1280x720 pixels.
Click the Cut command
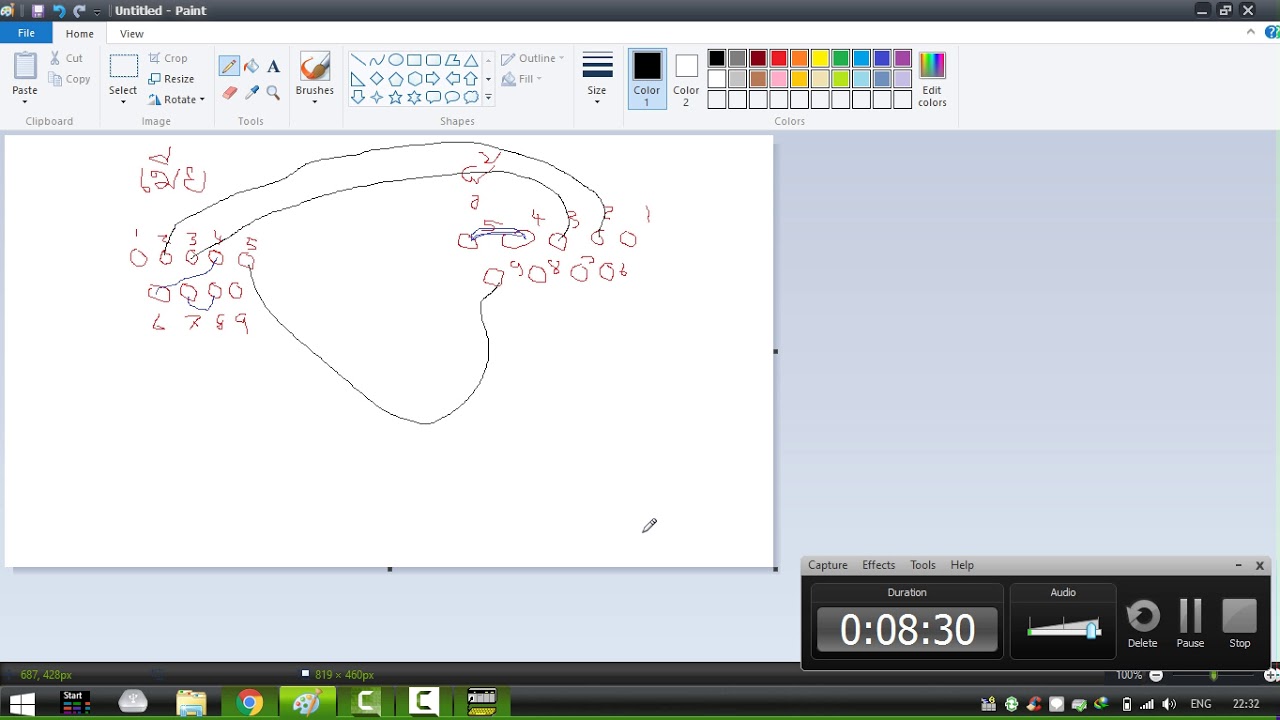coord(67,58)
